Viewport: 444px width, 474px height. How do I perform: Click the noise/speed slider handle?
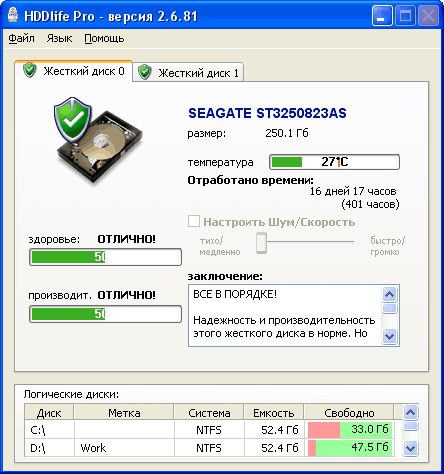(x=262, y=243)
